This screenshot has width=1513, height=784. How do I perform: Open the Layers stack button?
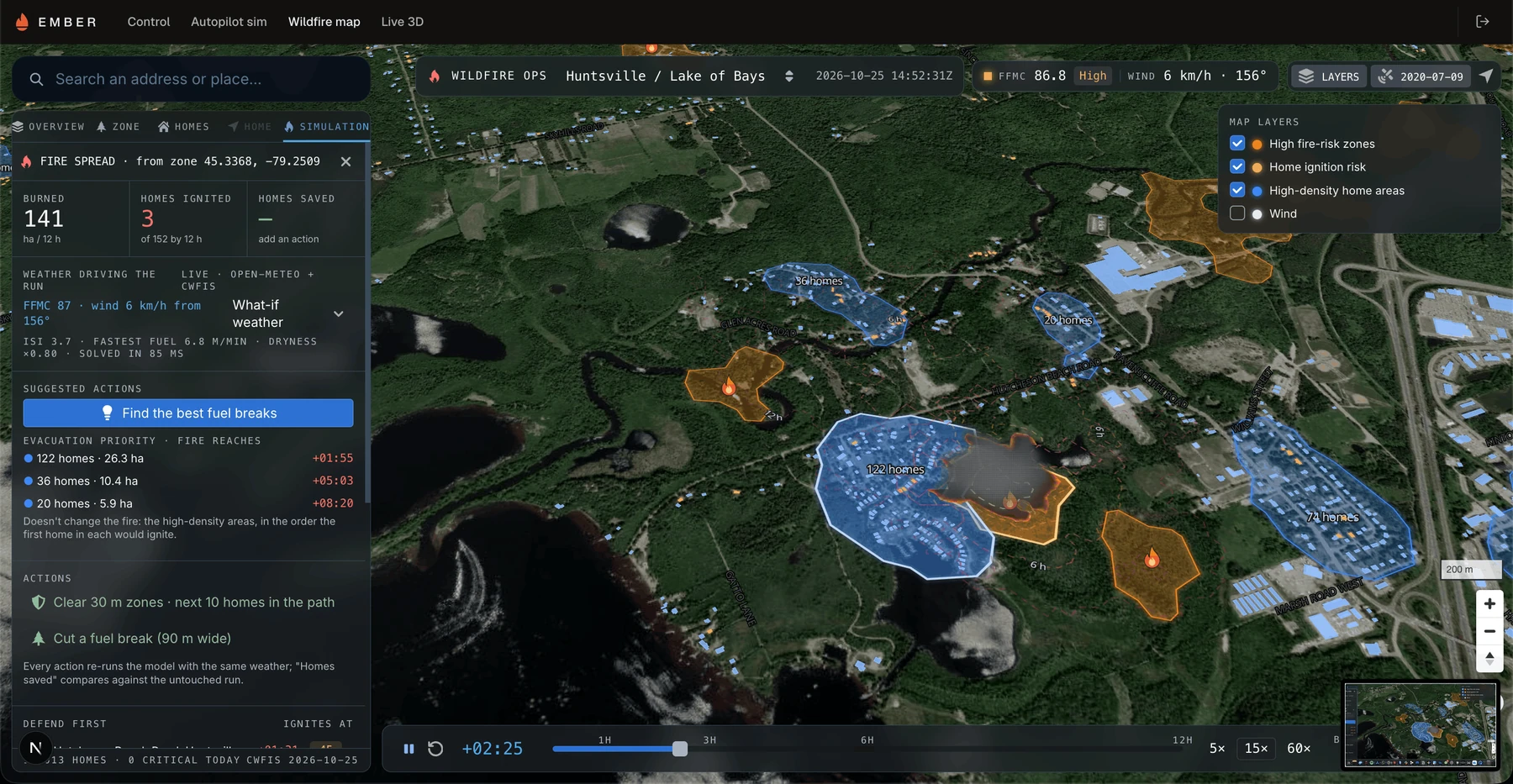point(1328,76)
